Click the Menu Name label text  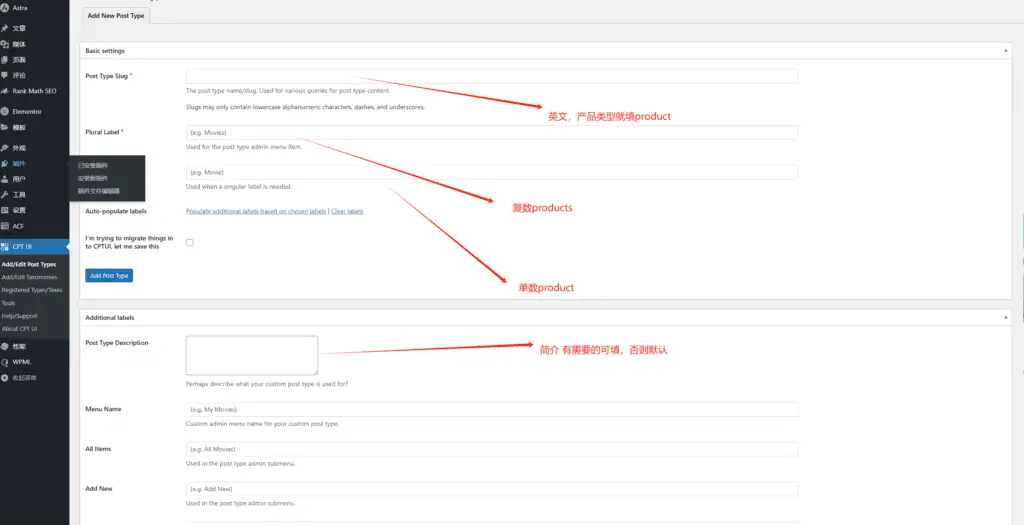[103, 409]
